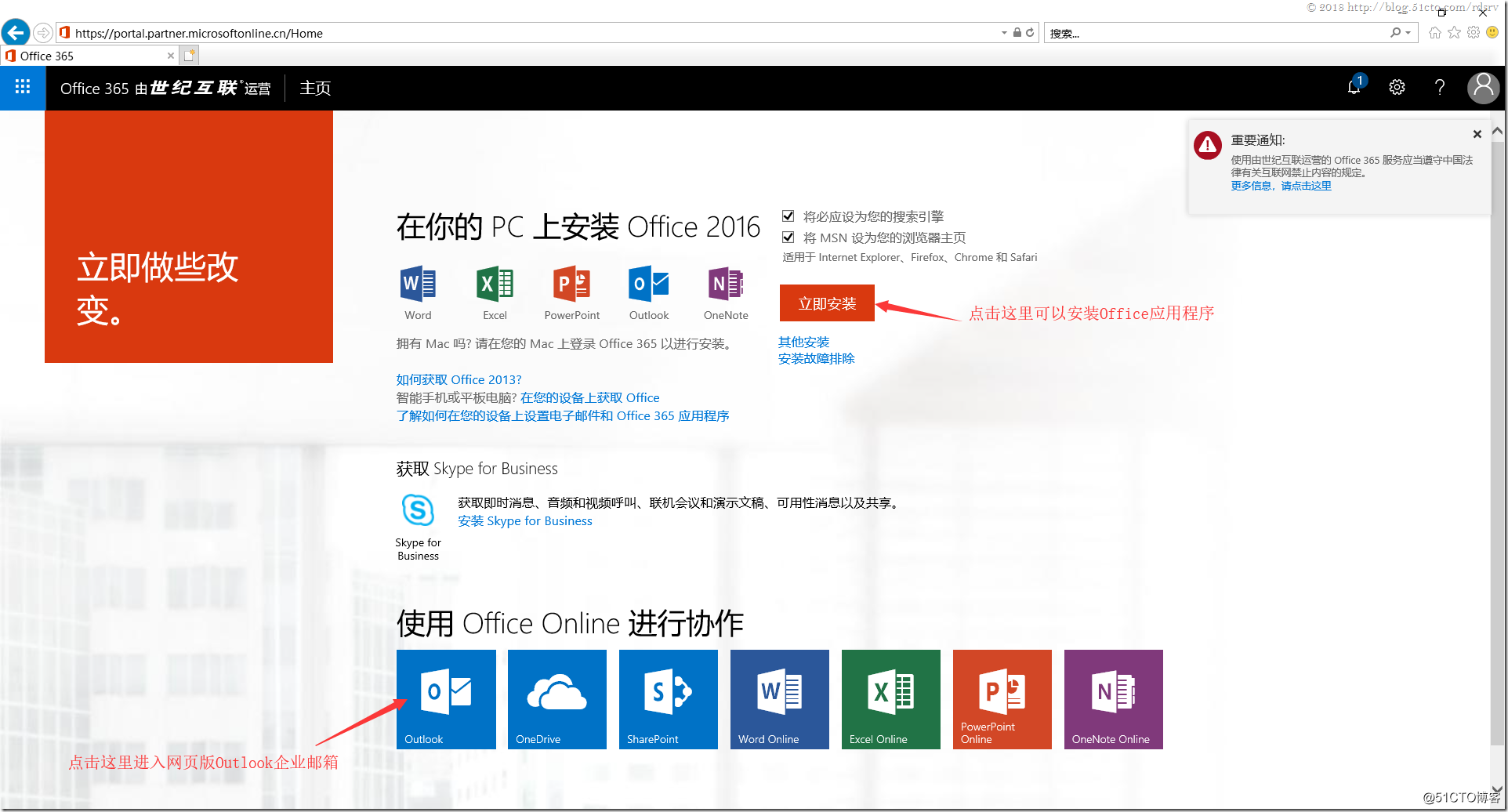Expand the search provider dropdown arrow
The height and width of the screenshot is (812, 1508).
point(1408,33)
